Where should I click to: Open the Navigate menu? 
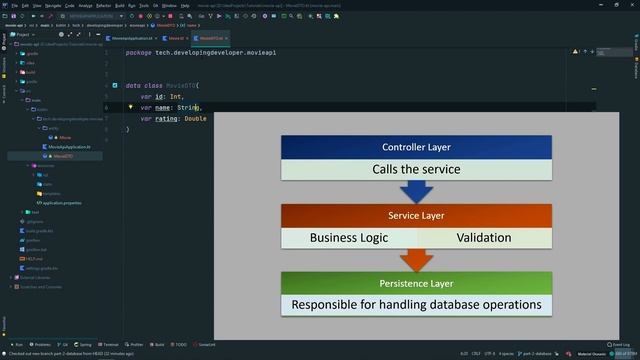click(x=53, y=6)
